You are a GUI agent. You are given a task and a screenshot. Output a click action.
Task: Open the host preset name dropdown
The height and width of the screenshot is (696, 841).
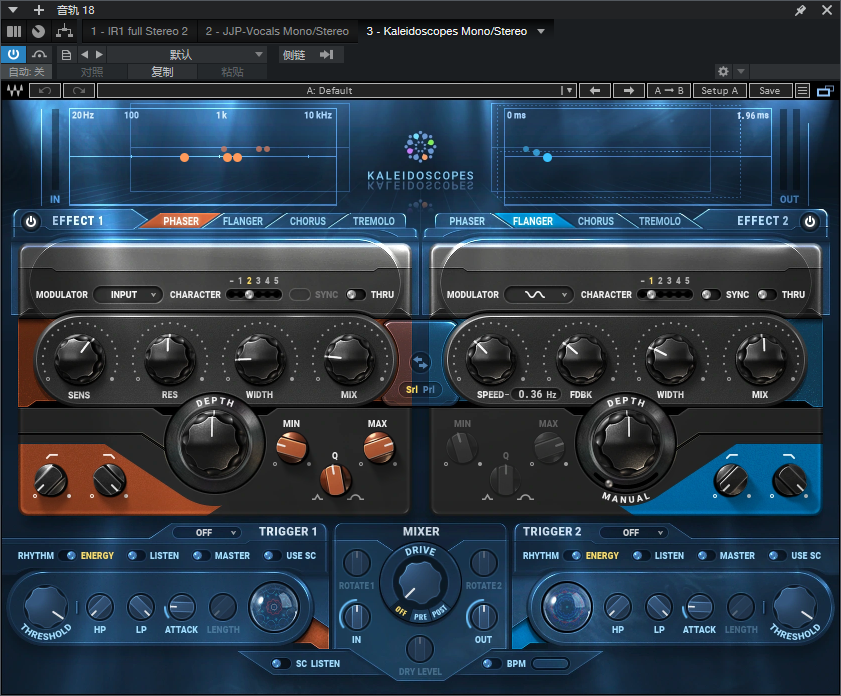(x=186, y=55)
